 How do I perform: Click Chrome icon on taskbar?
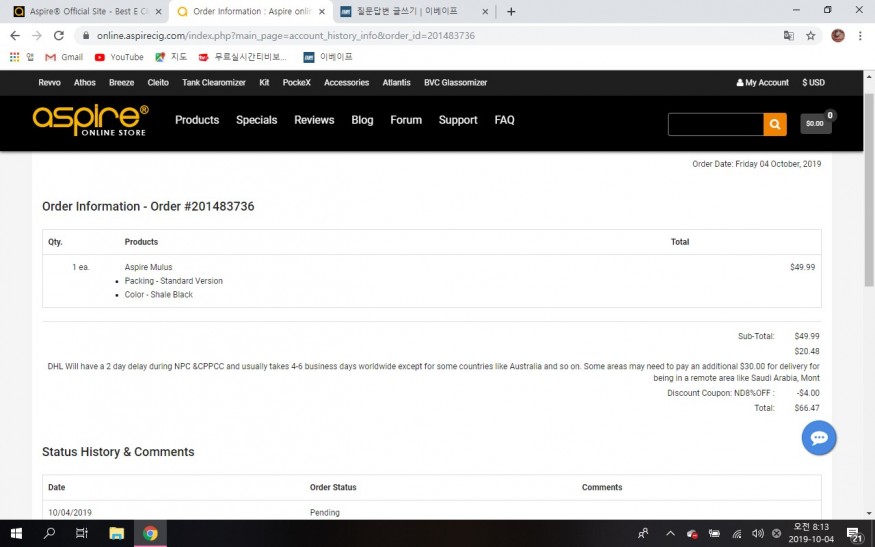coord(150,534)
